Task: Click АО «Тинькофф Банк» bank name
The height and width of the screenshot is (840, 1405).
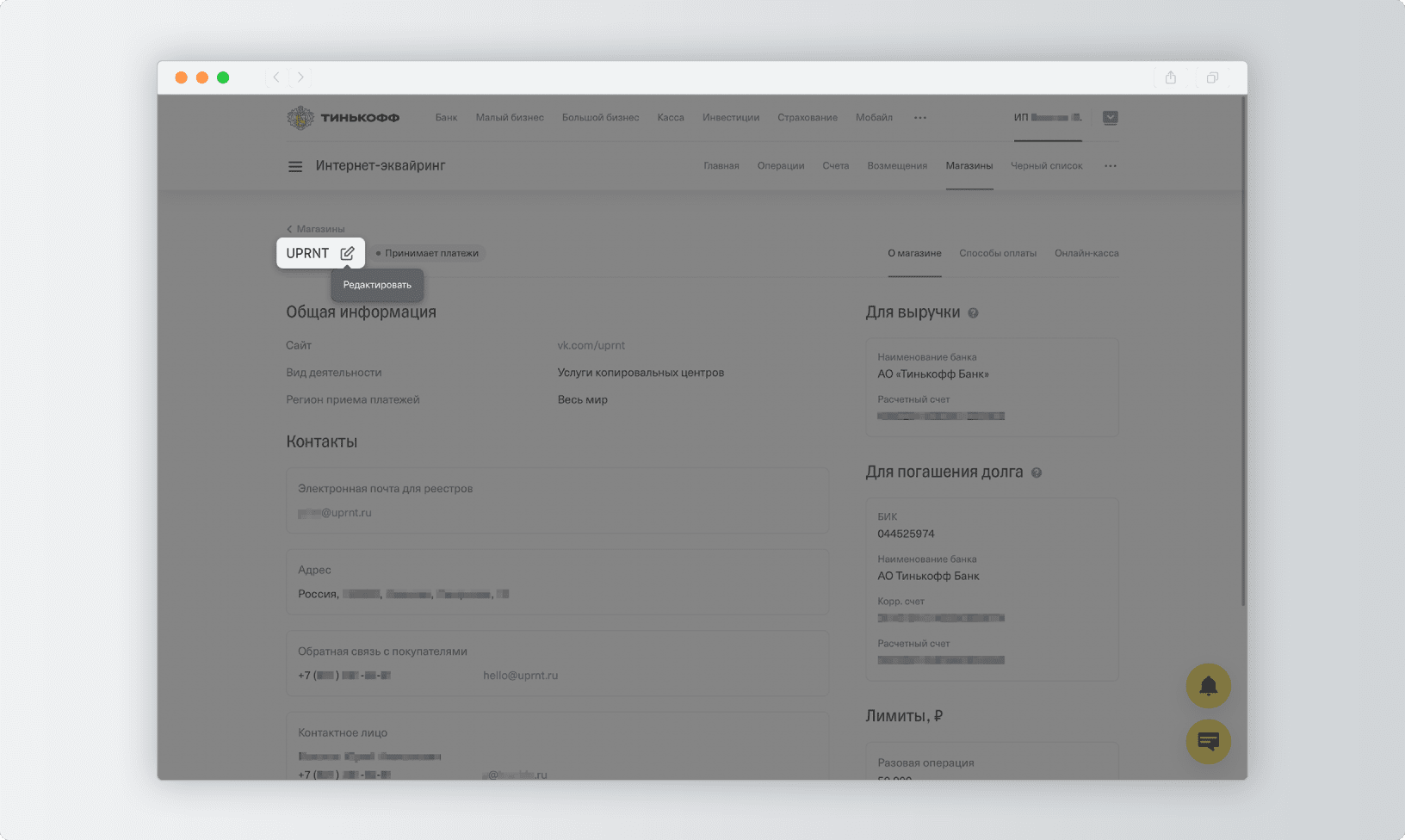Action: pos(933,374)
